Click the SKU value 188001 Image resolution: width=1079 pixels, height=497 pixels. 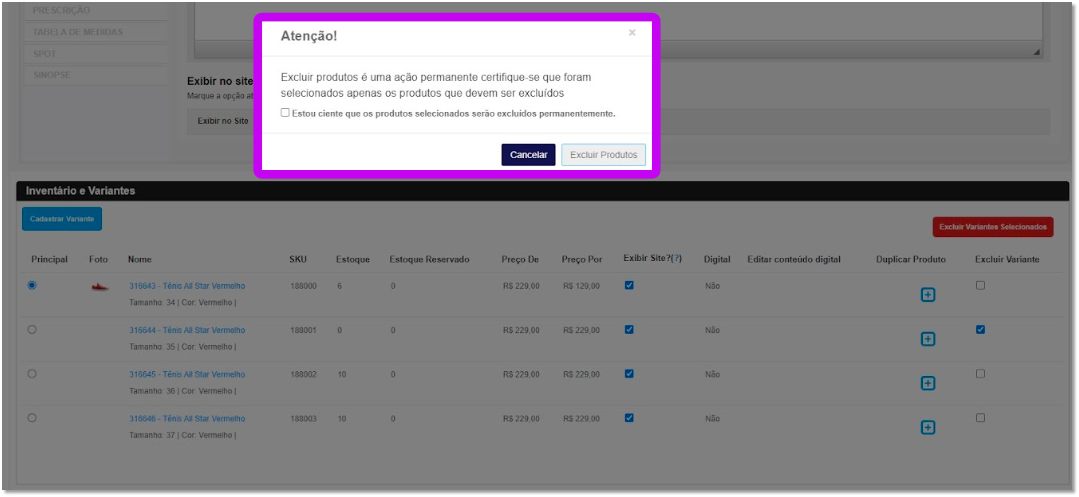[303, 330]
